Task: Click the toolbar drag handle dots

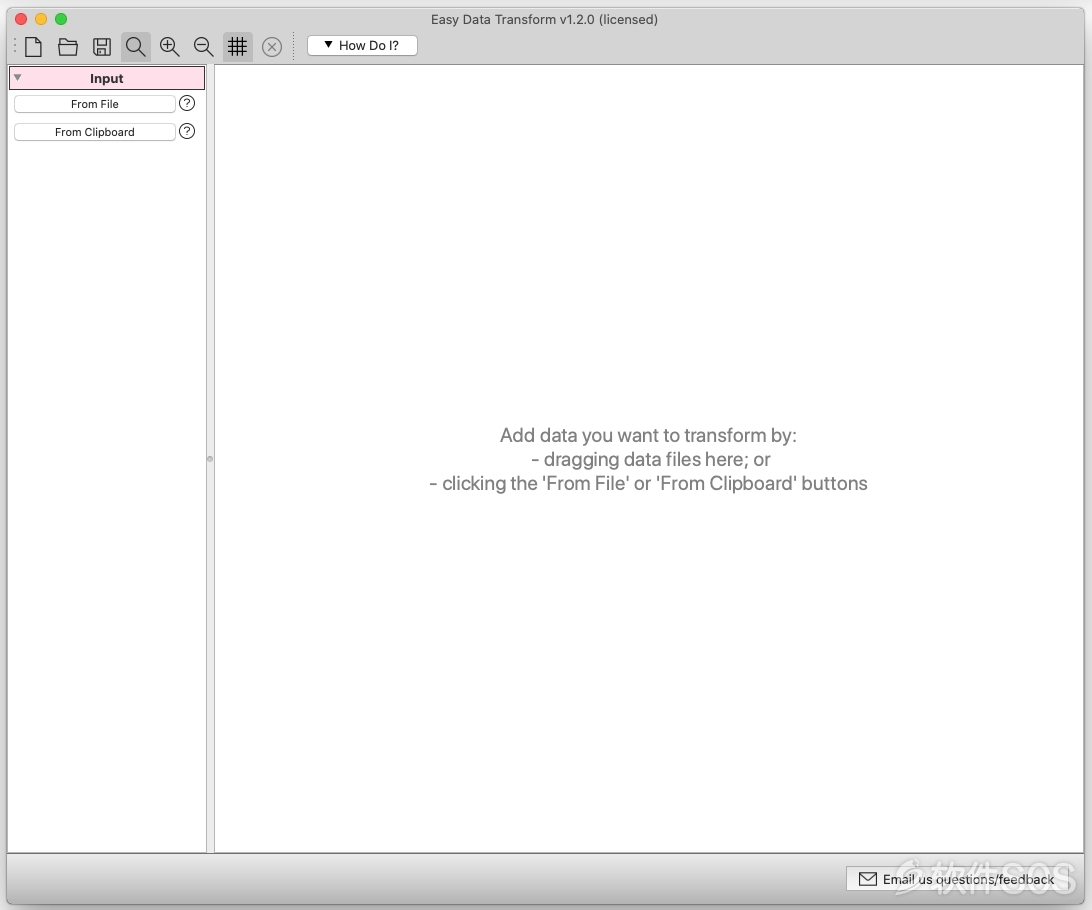Action: click(15, 47)
